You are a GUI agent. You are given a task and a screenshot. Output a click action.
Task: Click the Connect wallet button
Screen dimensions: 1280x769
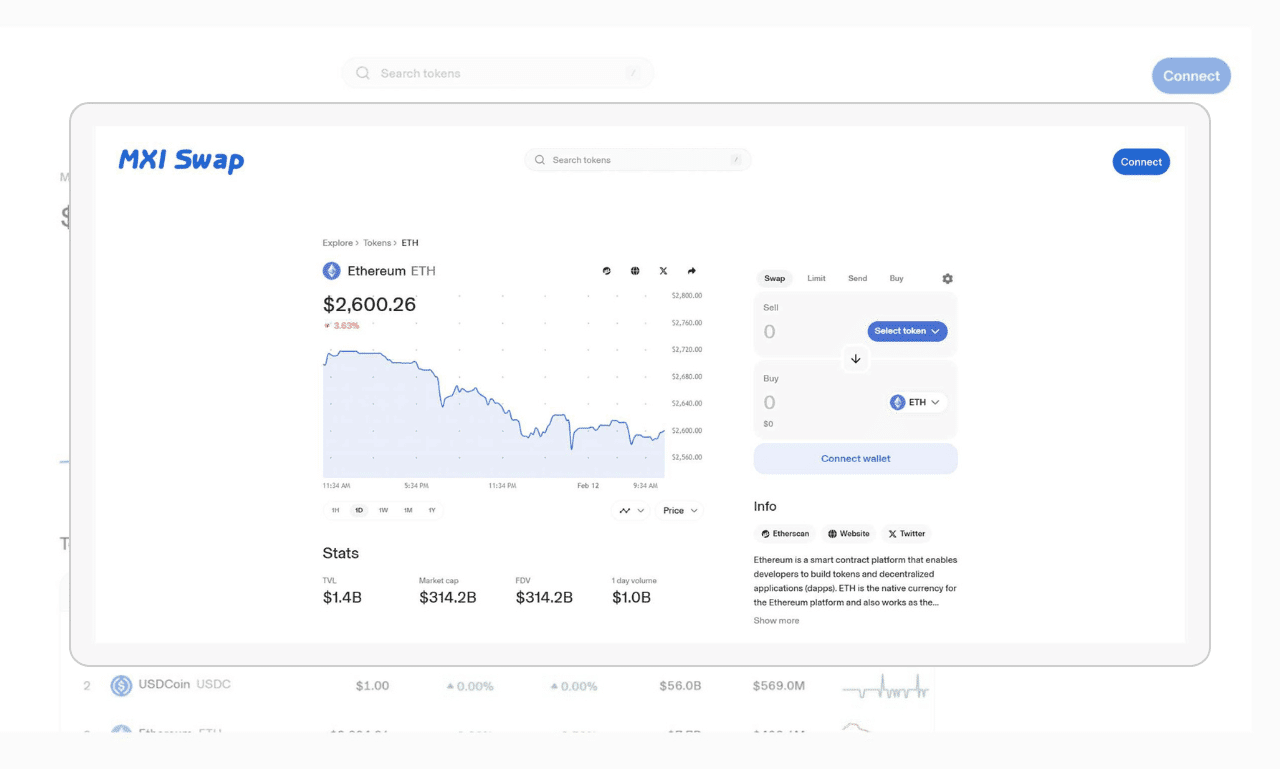click(x=855, y=458)
